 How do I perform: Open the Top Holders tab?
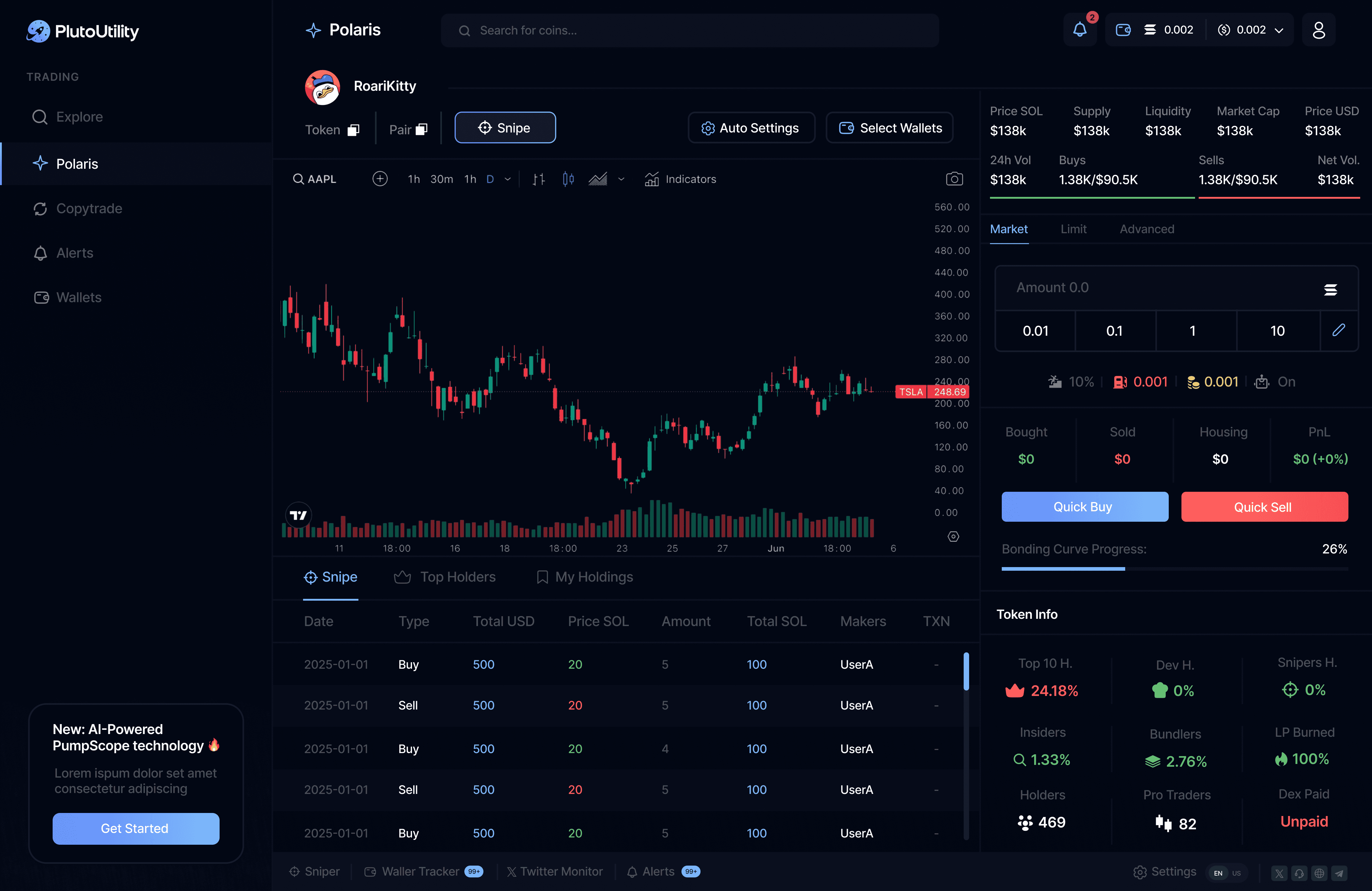445,577
